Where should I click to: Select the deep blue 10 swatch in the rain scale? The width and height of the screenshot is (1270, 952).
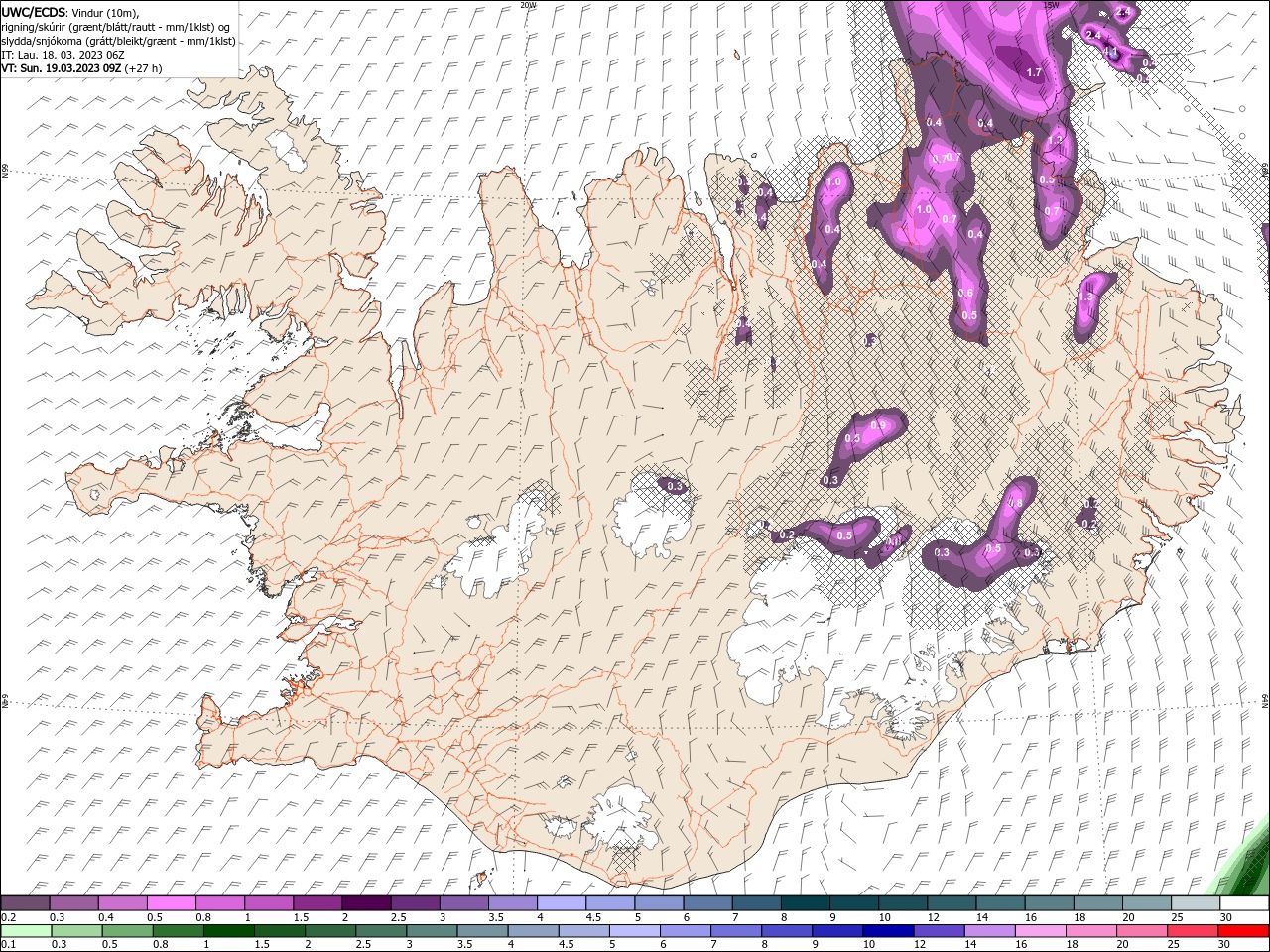[887, 931]
